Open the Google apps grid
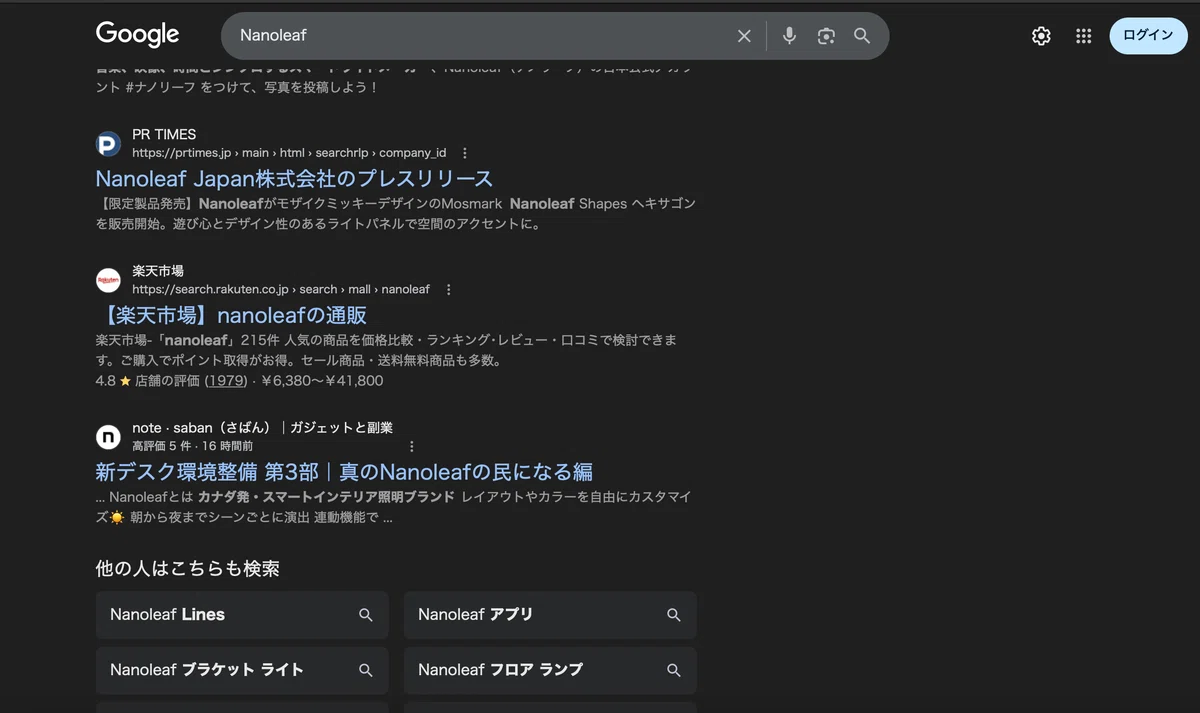This screenshot has height=713, width=1200. (x=1083, y=36)
